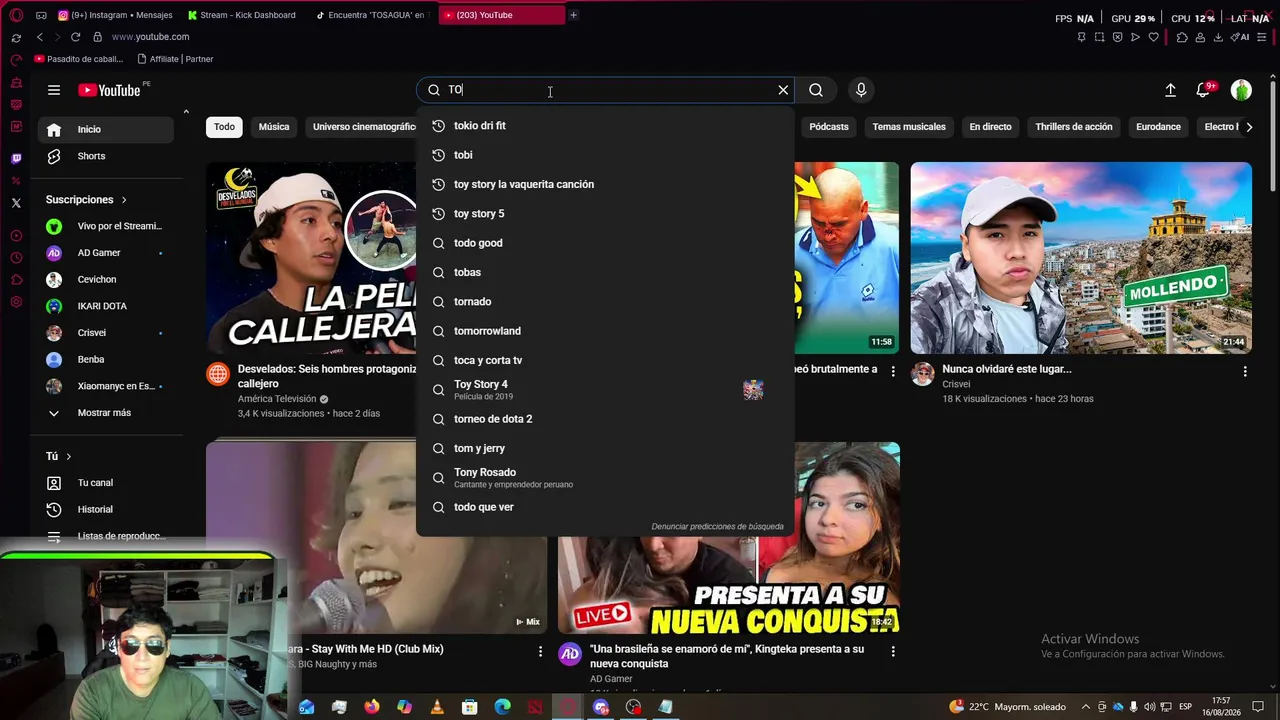This screenshot has width=1280, height=720.
Task: Open Twitch from the Opera GX sidebar
Action: click(16, 159)
